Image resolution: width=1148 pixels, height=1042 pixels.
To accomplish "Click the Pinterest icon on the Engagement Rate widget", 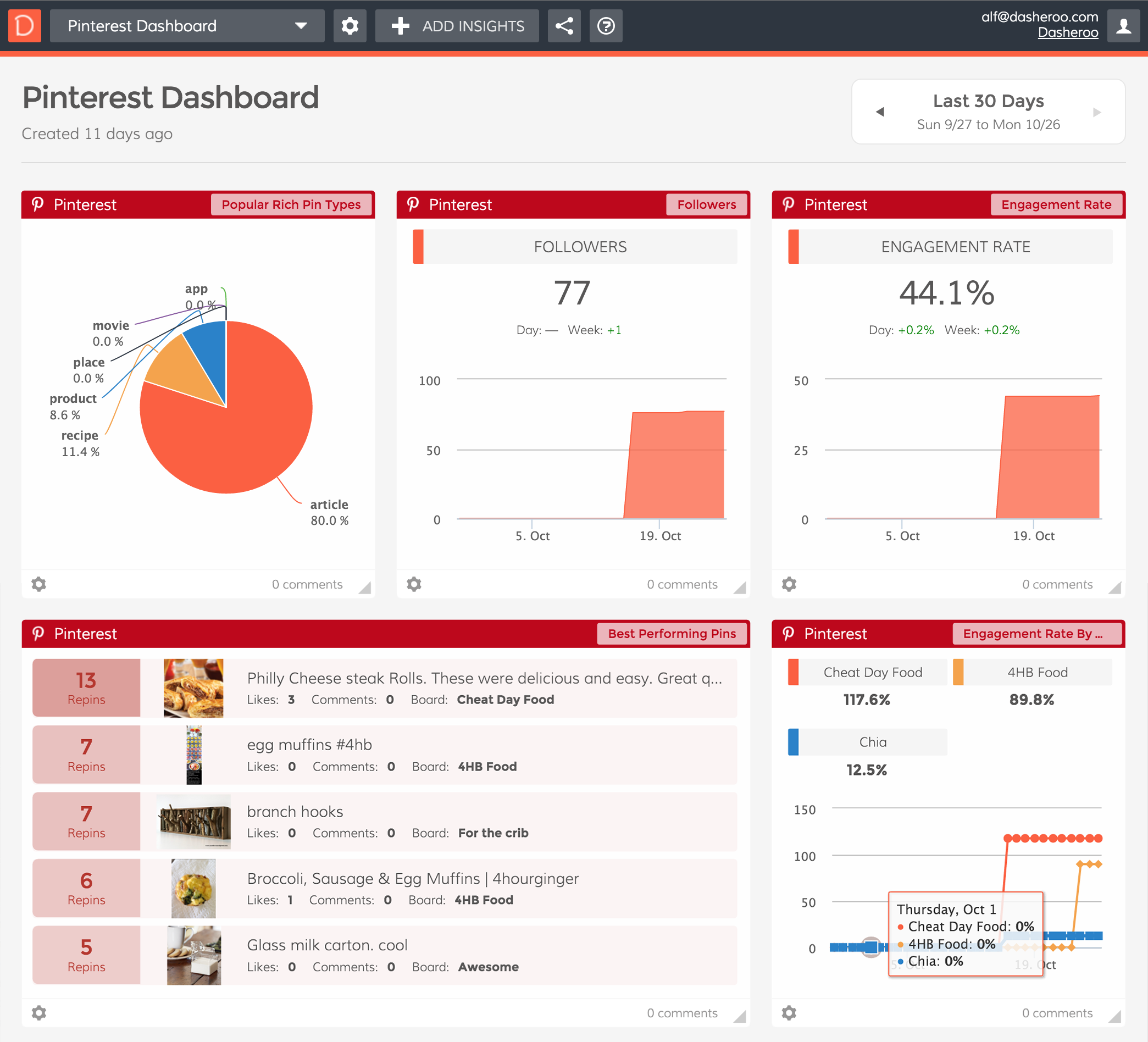I will [788, 204].
